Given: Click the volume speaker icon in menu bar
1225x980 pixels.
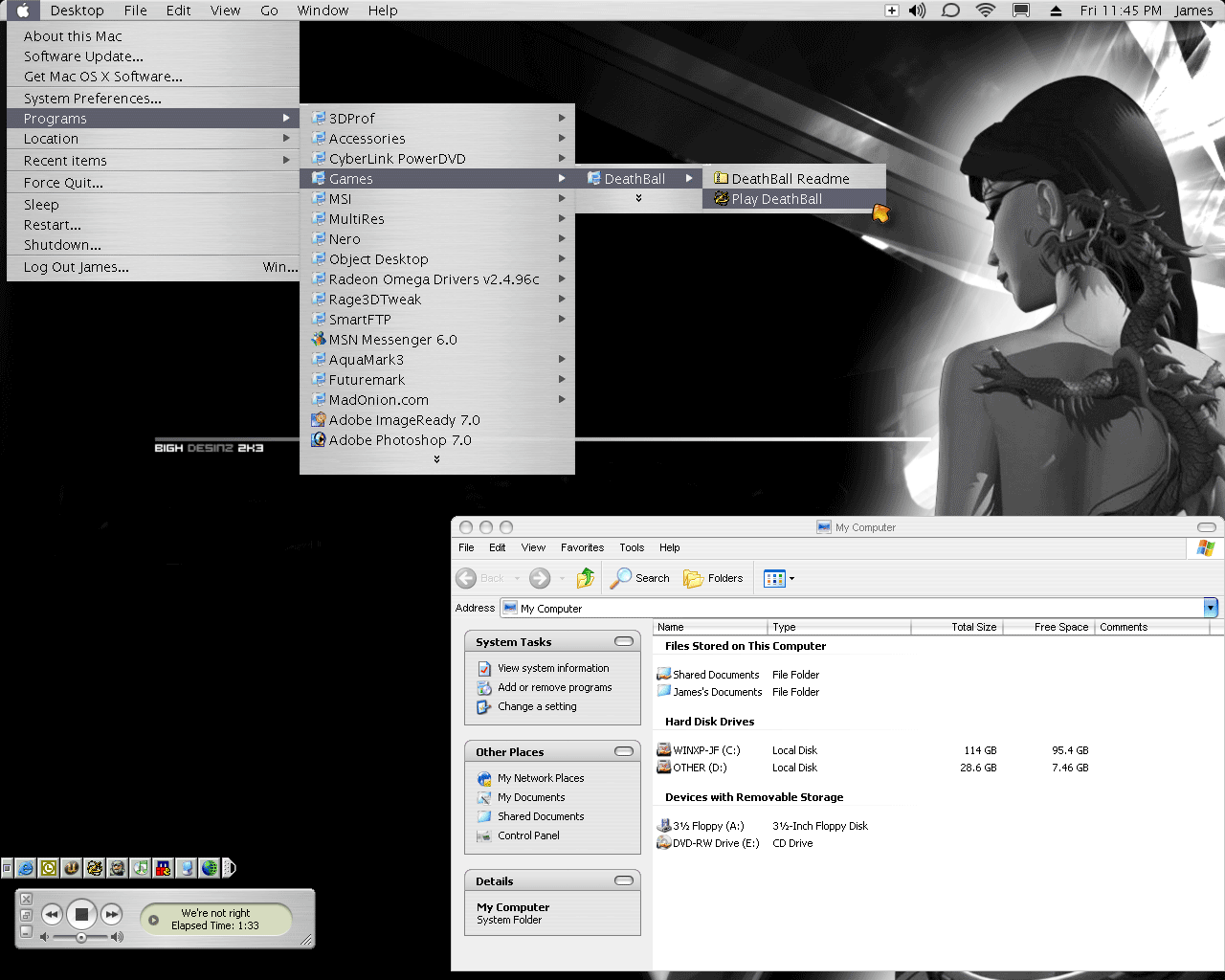Looking at the screenshot, I should (x=917, y=11).
